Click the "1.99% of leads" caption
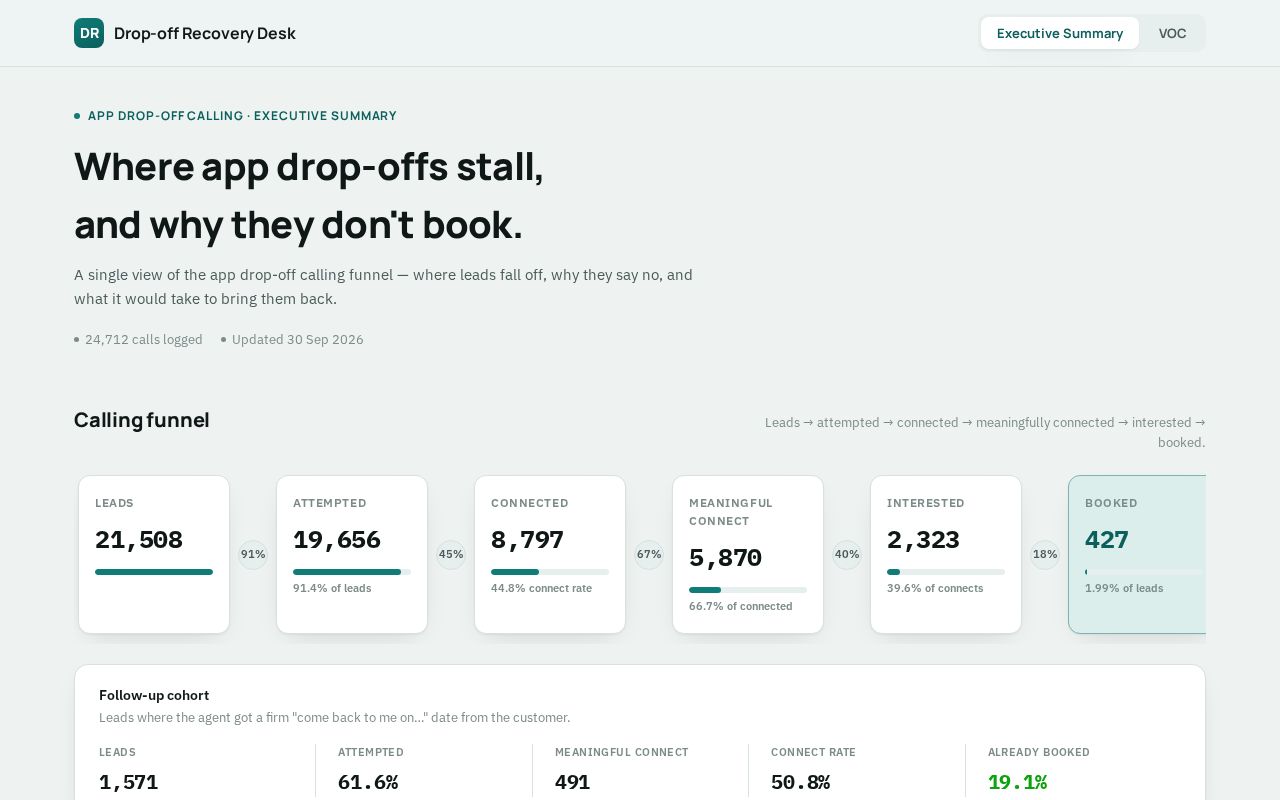1280x800 pixels. 1124,588
